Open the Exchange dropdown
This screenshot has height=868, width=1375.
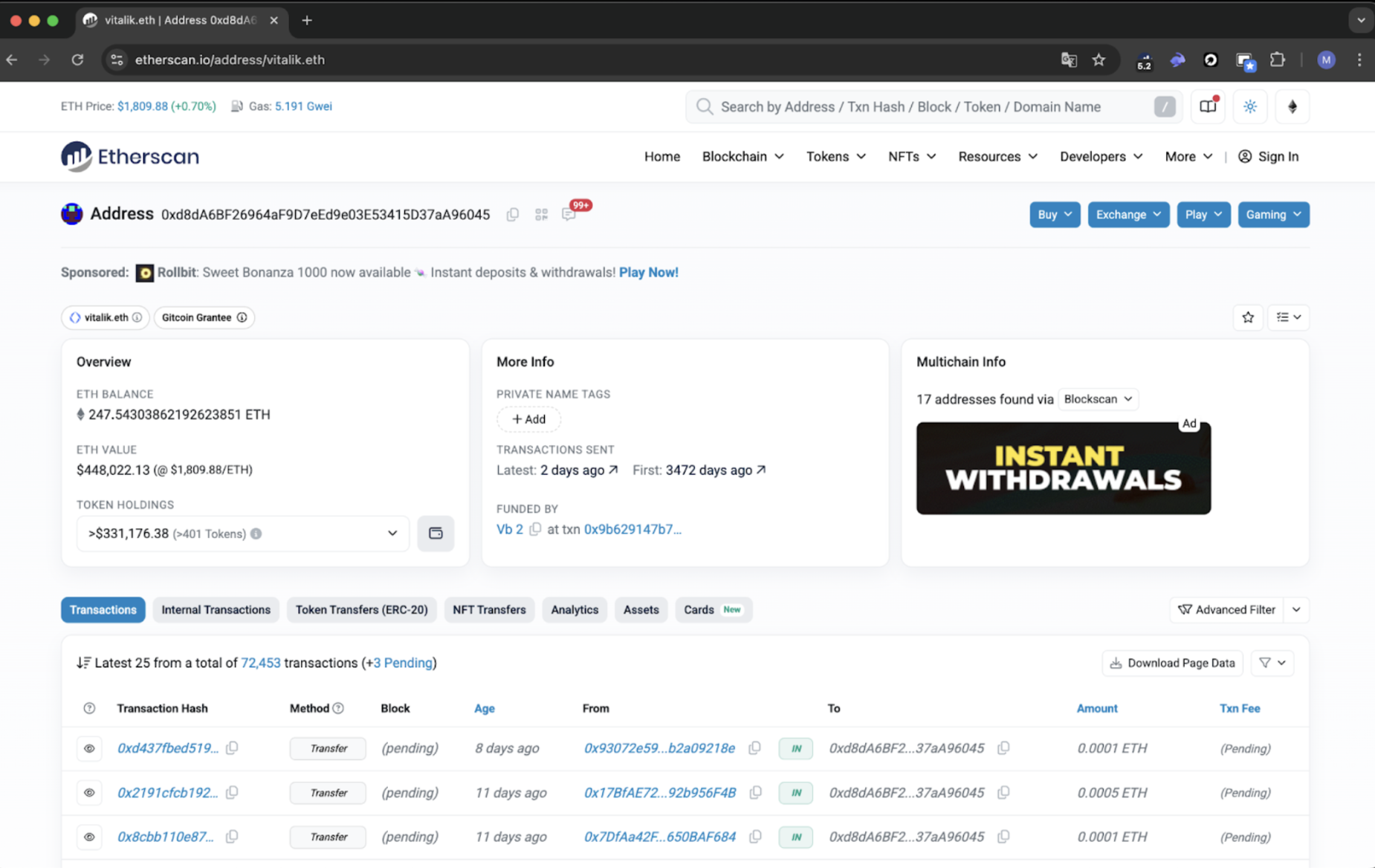(1128, 215)
